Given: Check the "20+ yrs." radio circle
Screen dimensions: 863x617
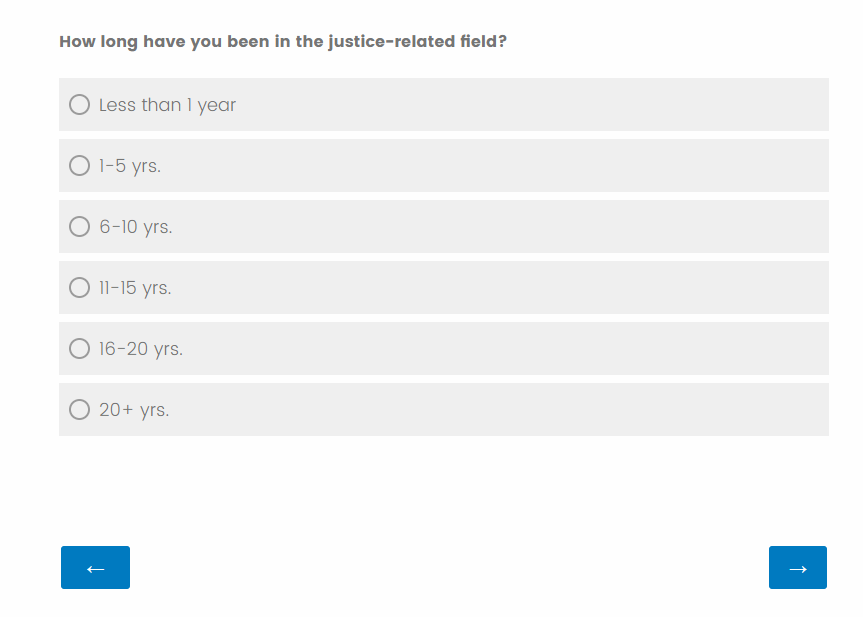Looking at the screenshot, I should [x=80, y=410].
